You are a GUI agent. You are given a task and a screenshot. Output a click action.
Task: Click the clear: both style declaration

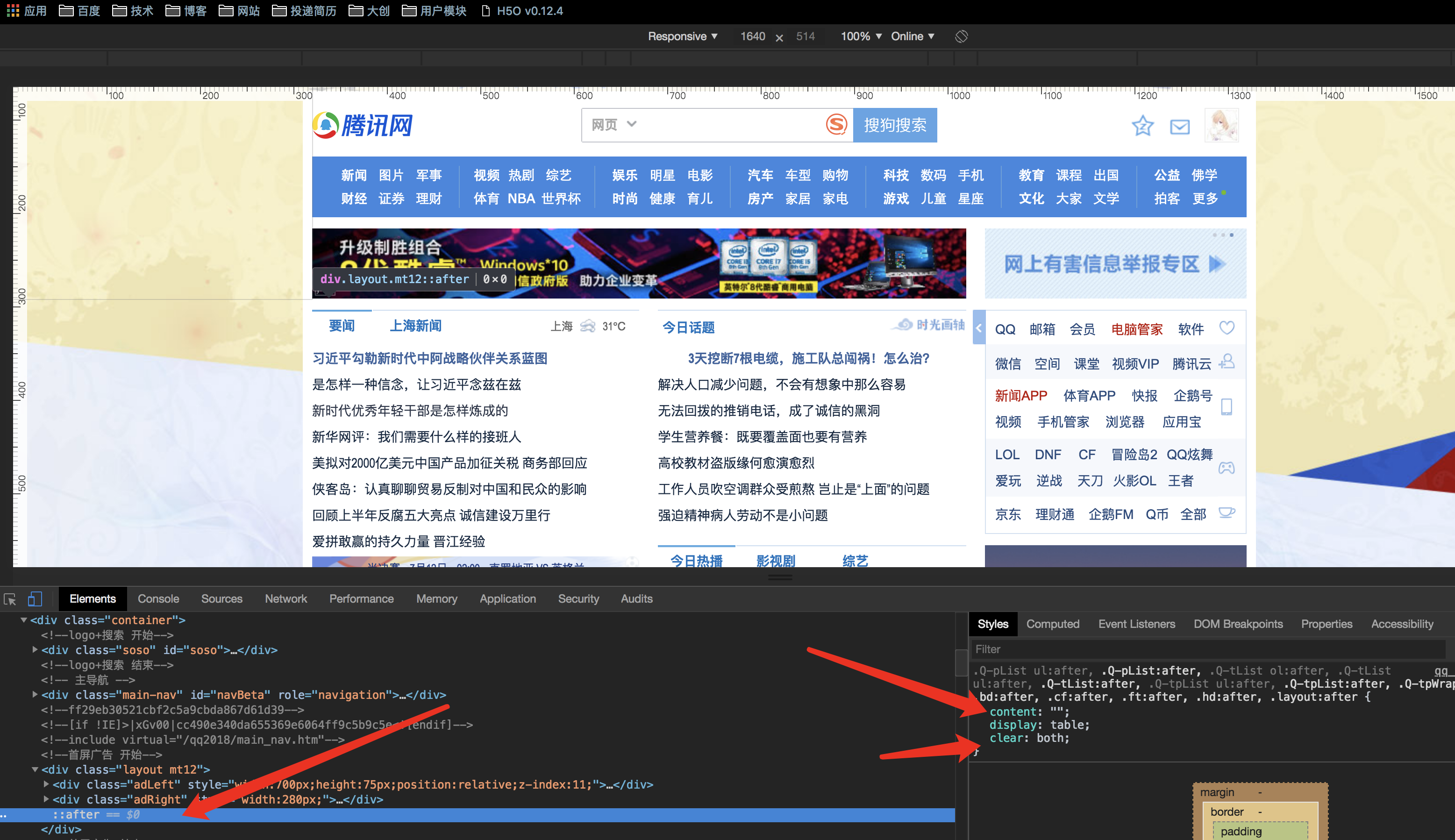(x=1029, y=738)
